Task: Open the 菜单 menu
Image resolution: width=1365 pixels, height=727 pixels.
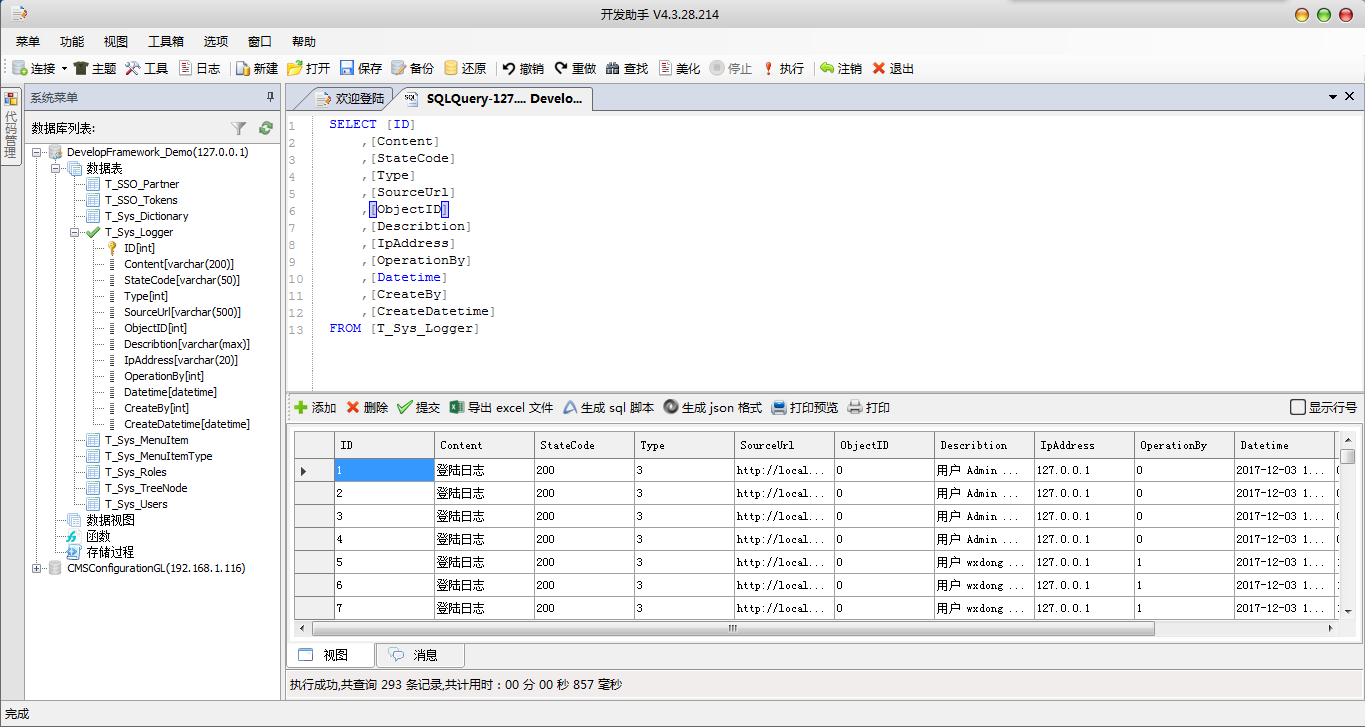Action: (x=28, y=42)
